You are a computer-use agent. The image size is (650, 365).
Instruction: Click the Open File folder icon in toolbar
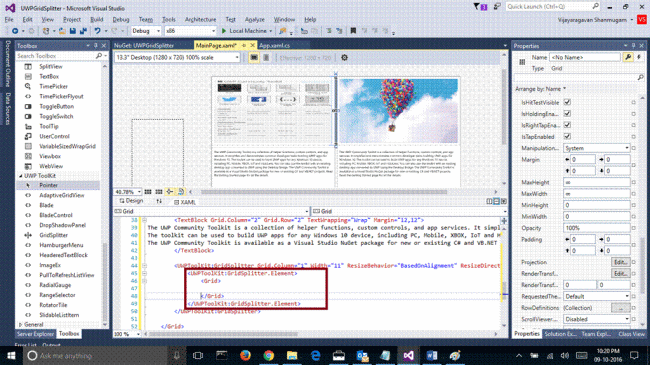(62, 31)
